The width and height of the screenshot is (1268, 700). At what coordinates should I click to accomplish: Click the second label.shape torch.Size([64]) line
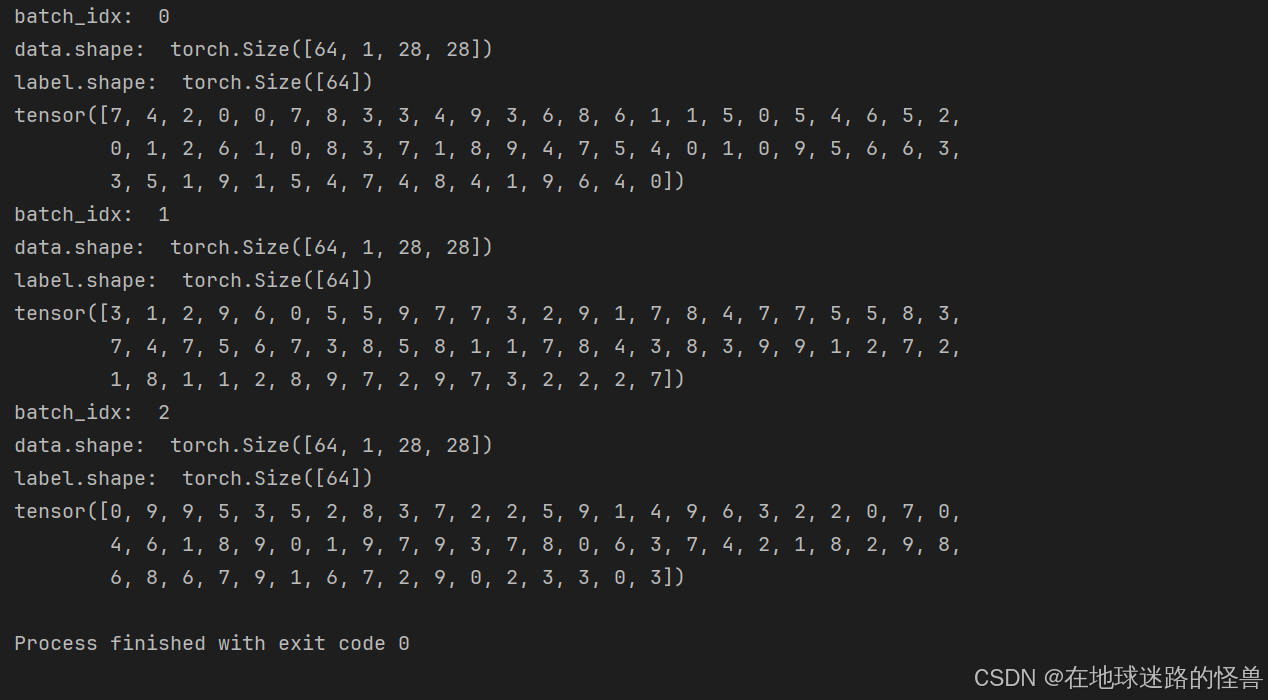(x=194, y=281)
